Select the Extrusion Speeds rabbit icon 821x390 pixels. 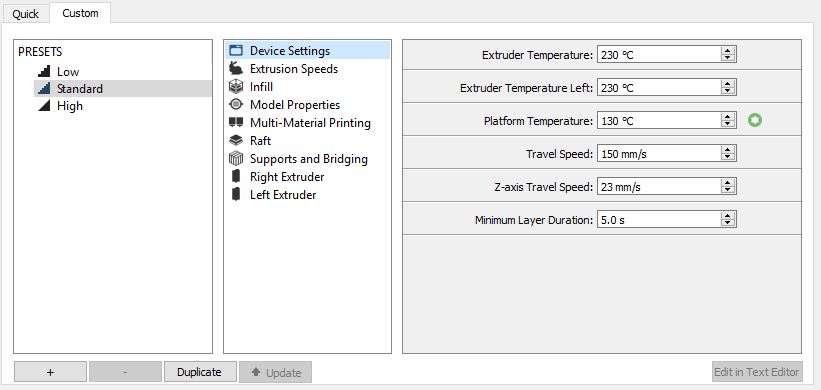[236, 69]
